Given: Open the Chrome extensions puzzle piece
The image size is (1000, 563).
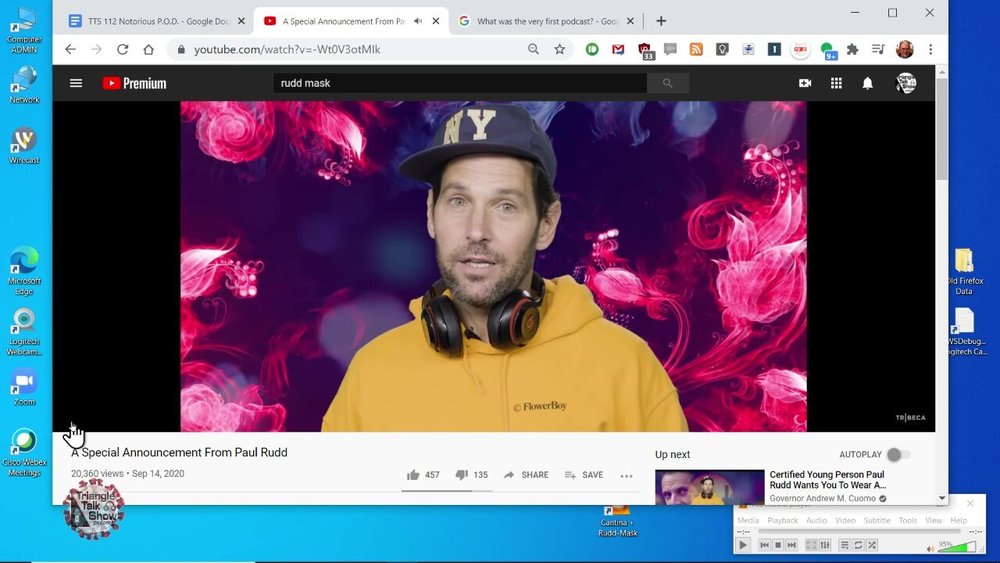Looking at the screenshot, I should coord(852,49).
